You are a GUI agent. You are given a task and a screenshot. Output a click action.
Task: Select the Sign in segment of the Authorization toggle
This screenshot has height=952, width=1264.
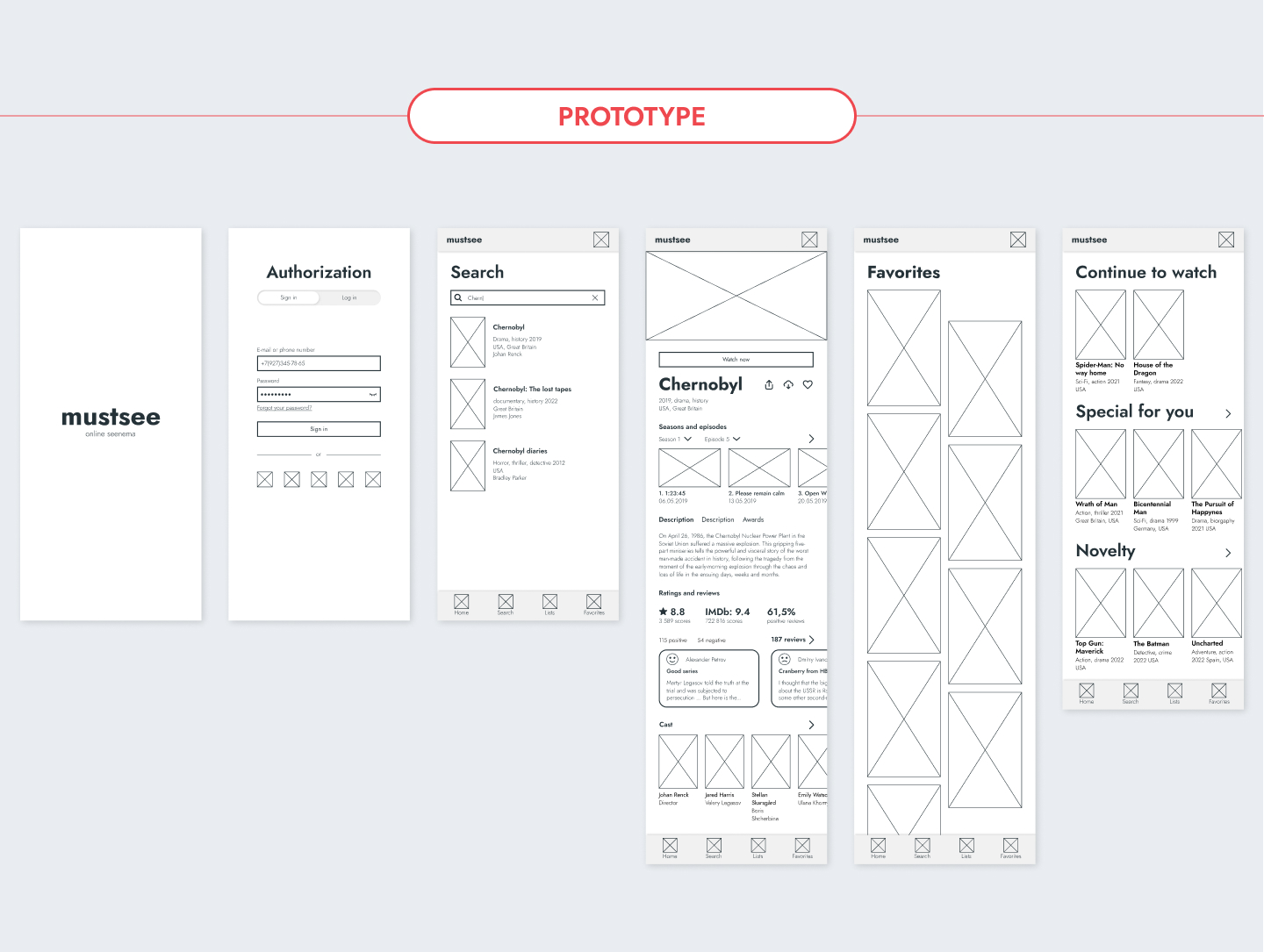tap(289, 298)
